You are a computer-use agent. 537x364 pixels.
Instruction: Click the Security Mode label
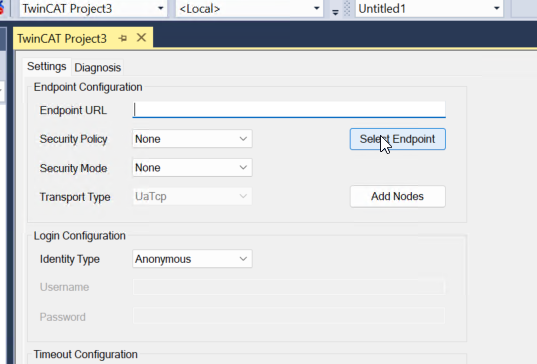[x=73, y=168]
